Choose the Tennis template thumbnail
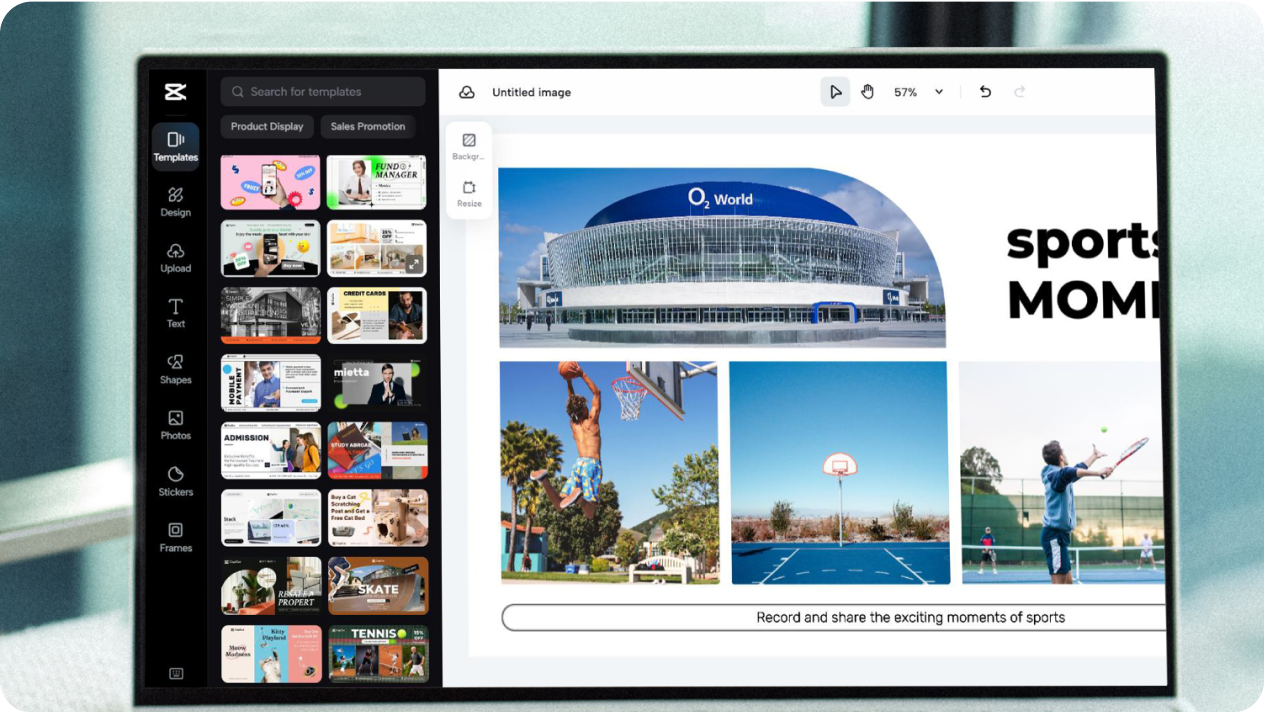This screenshot has width=1264, height=712. (377, 653)
